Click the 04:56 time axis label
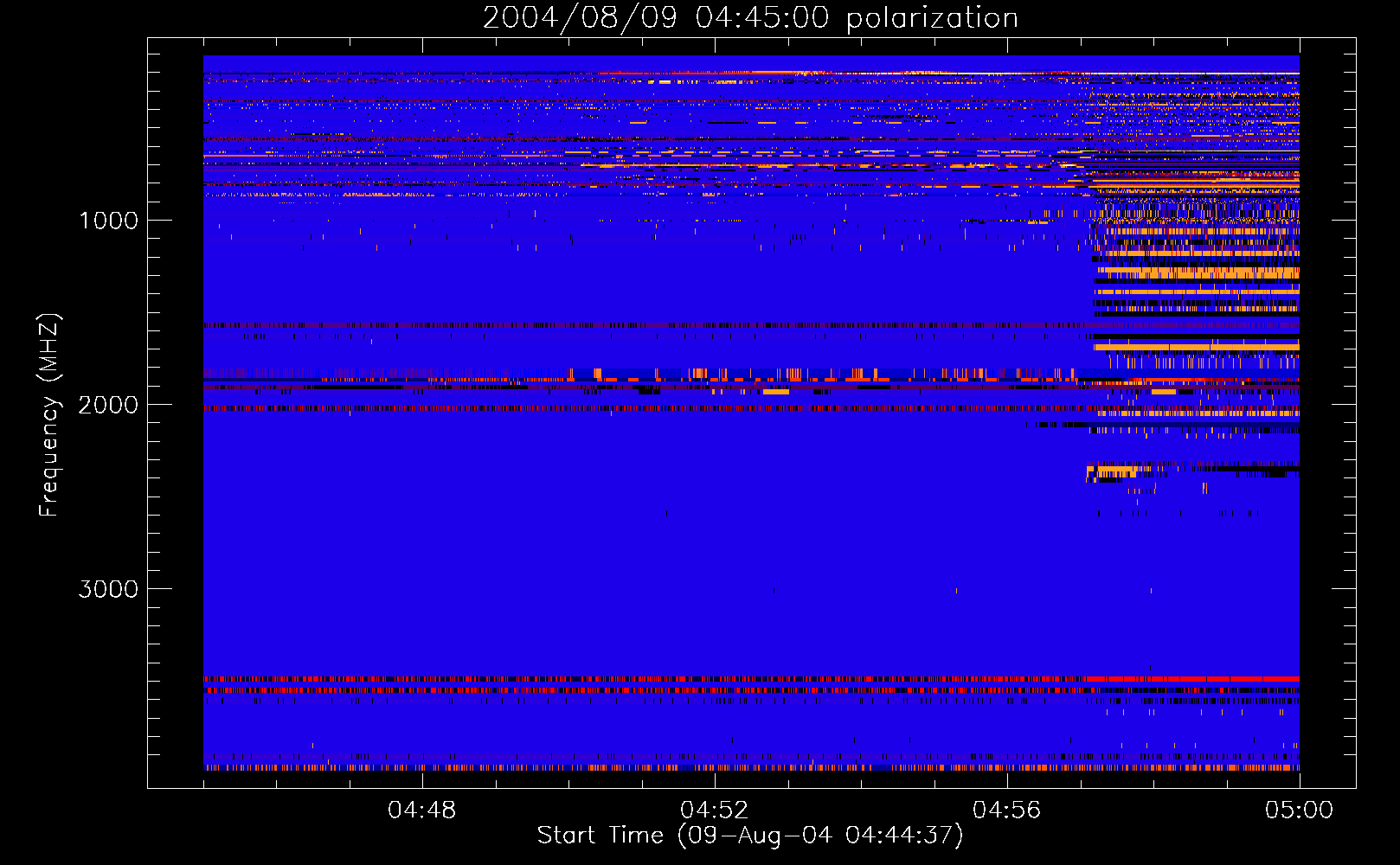 tap(1007, 811)
